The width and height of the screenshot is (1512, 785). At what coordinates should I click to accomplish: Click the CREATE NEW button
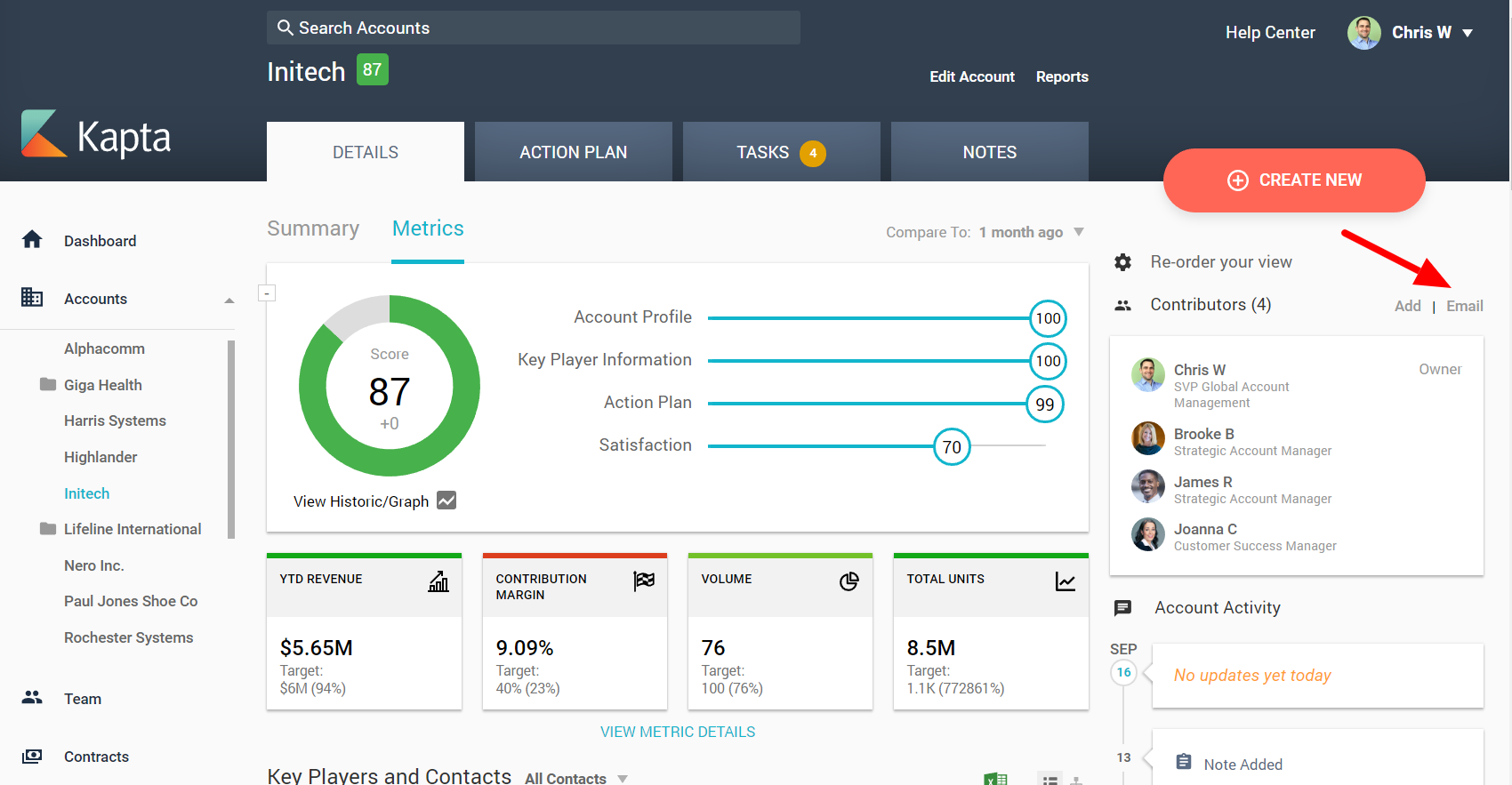[1294, 180]
